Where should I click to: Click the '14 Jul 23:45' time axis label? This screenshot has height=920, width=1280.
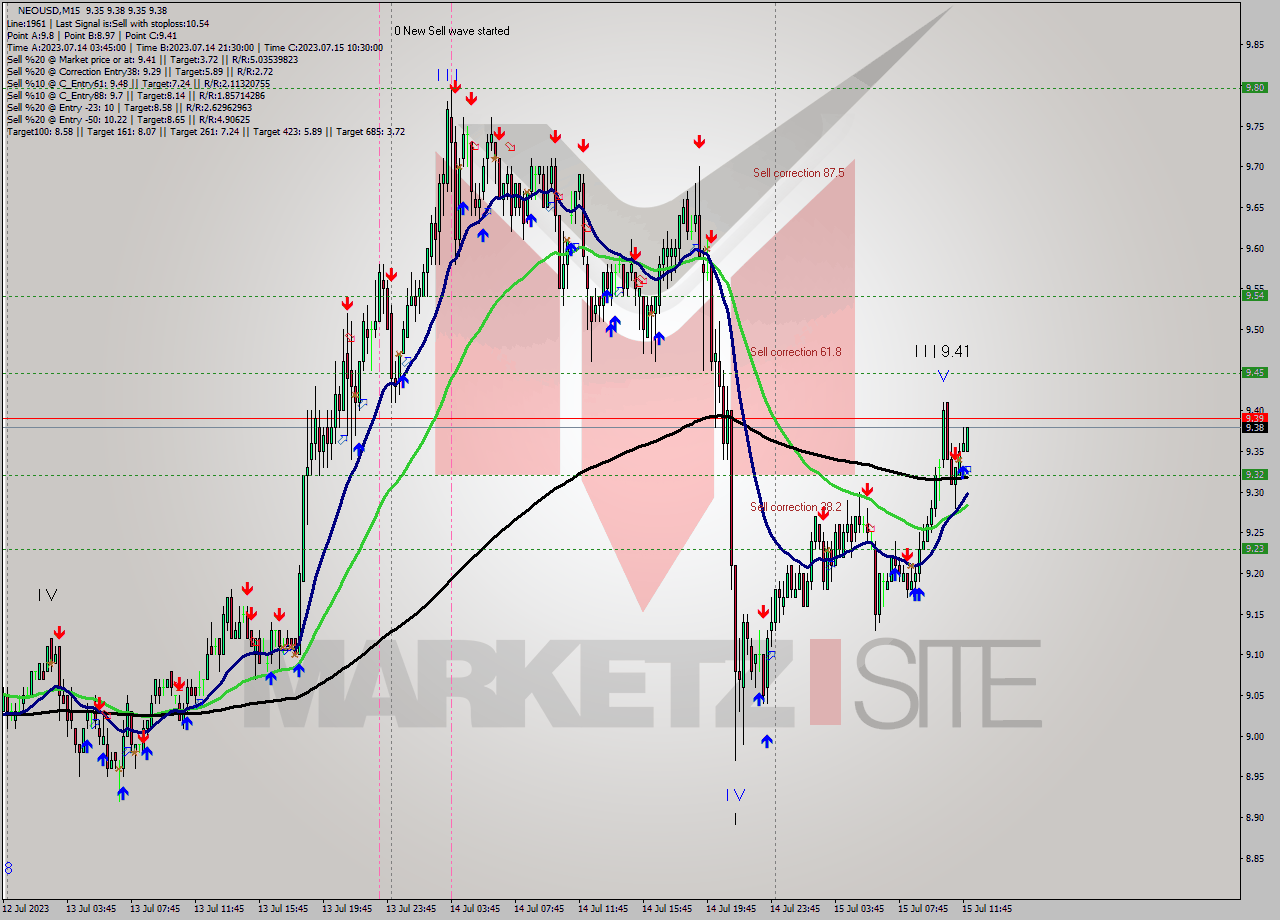(x=795, y=909)
